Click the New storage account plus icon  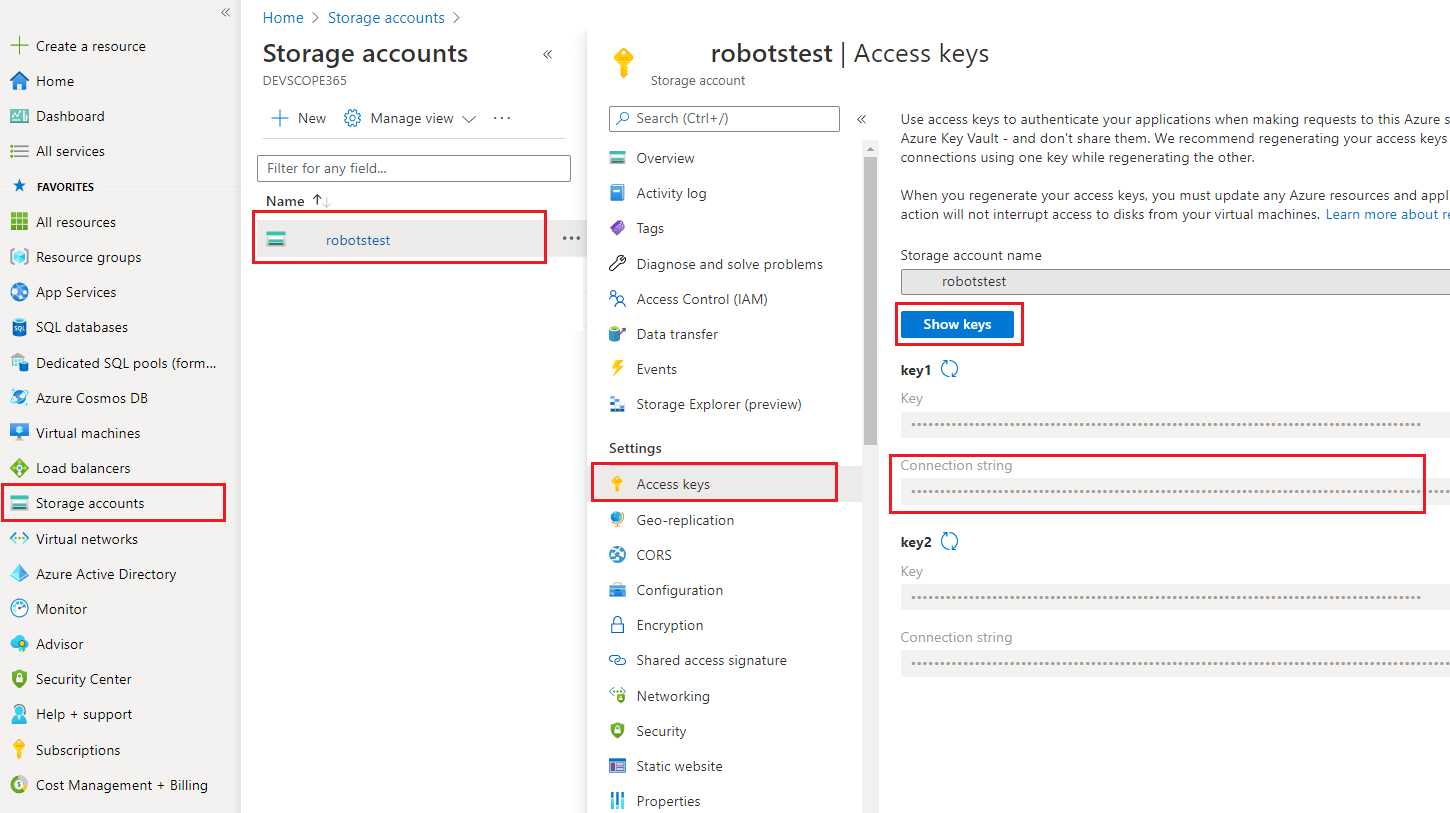coord(278,118)
